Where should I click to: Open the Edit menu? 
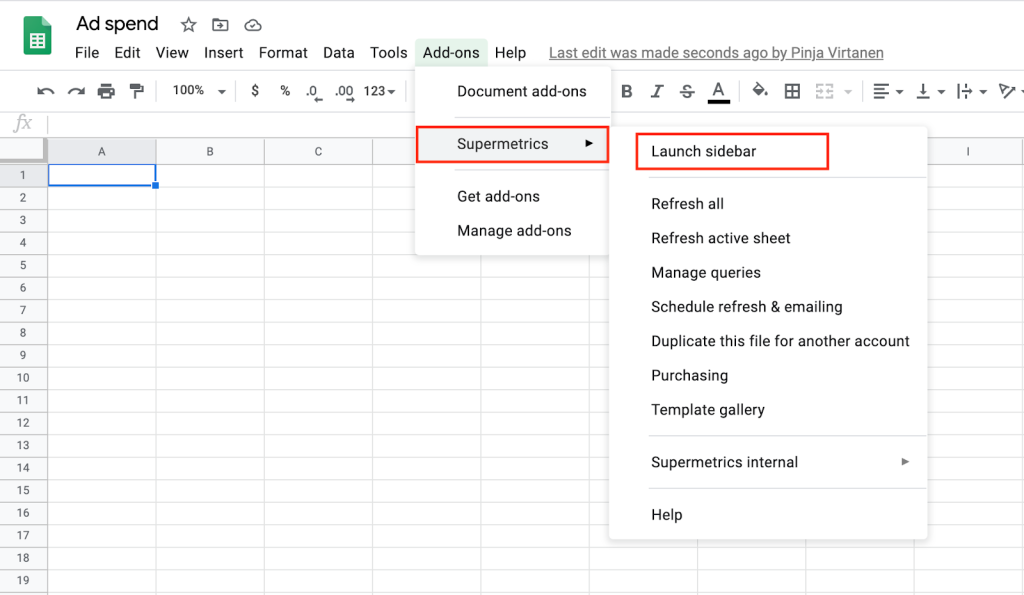[127, 53]
